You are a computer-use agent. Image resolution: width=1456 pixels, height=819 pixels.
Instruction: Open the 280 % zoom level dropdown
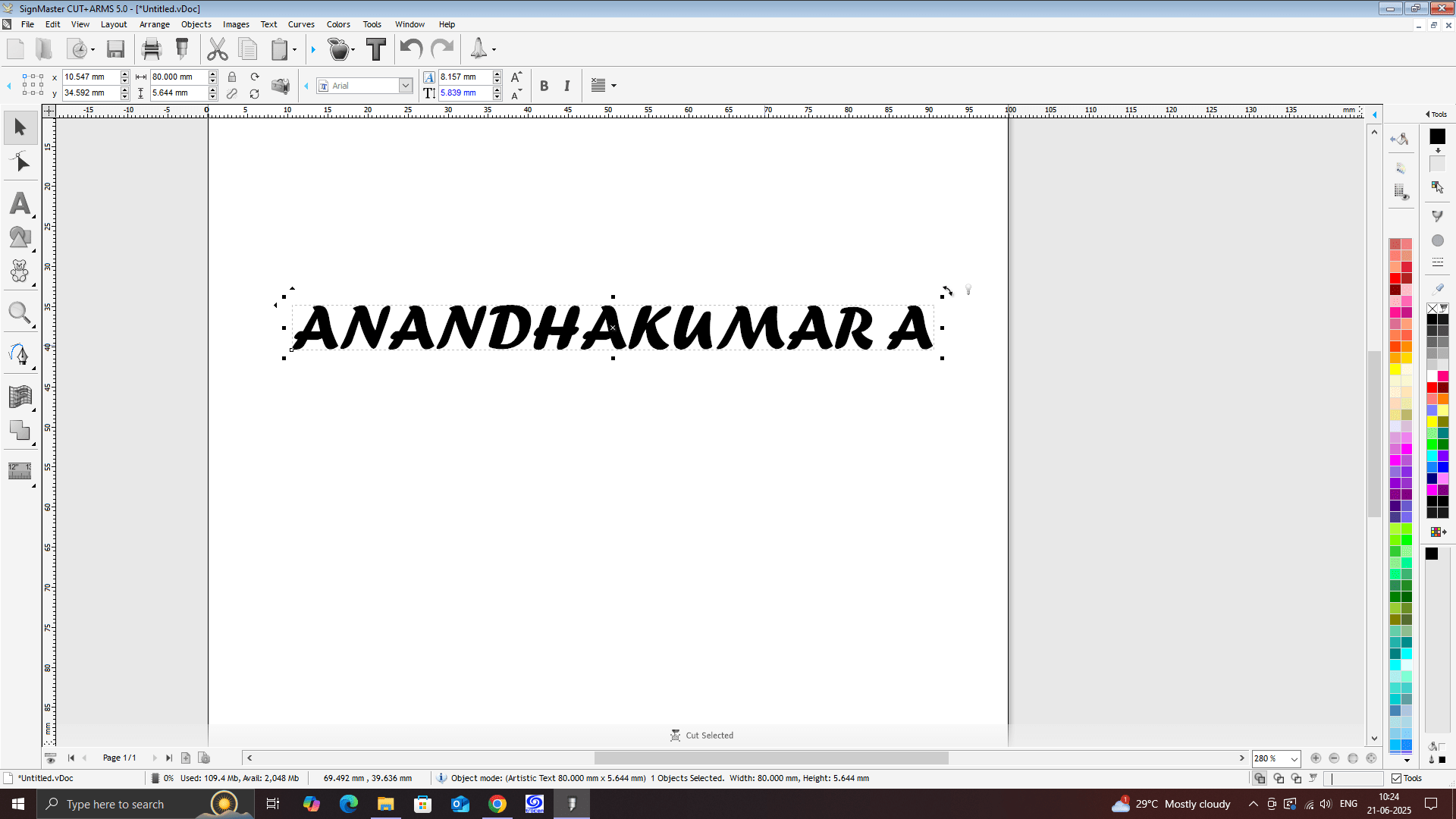(1294, 758)
